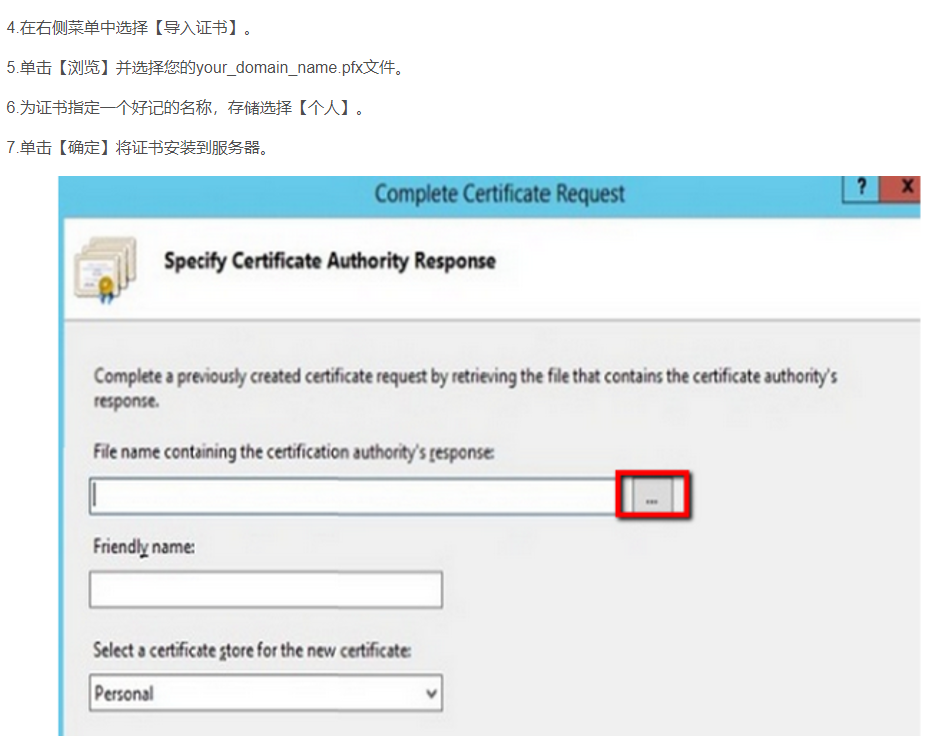The height and width of the screenshot is (736, 938).
Task: Click inside the Friendly name text box
Action: point(265,590)
